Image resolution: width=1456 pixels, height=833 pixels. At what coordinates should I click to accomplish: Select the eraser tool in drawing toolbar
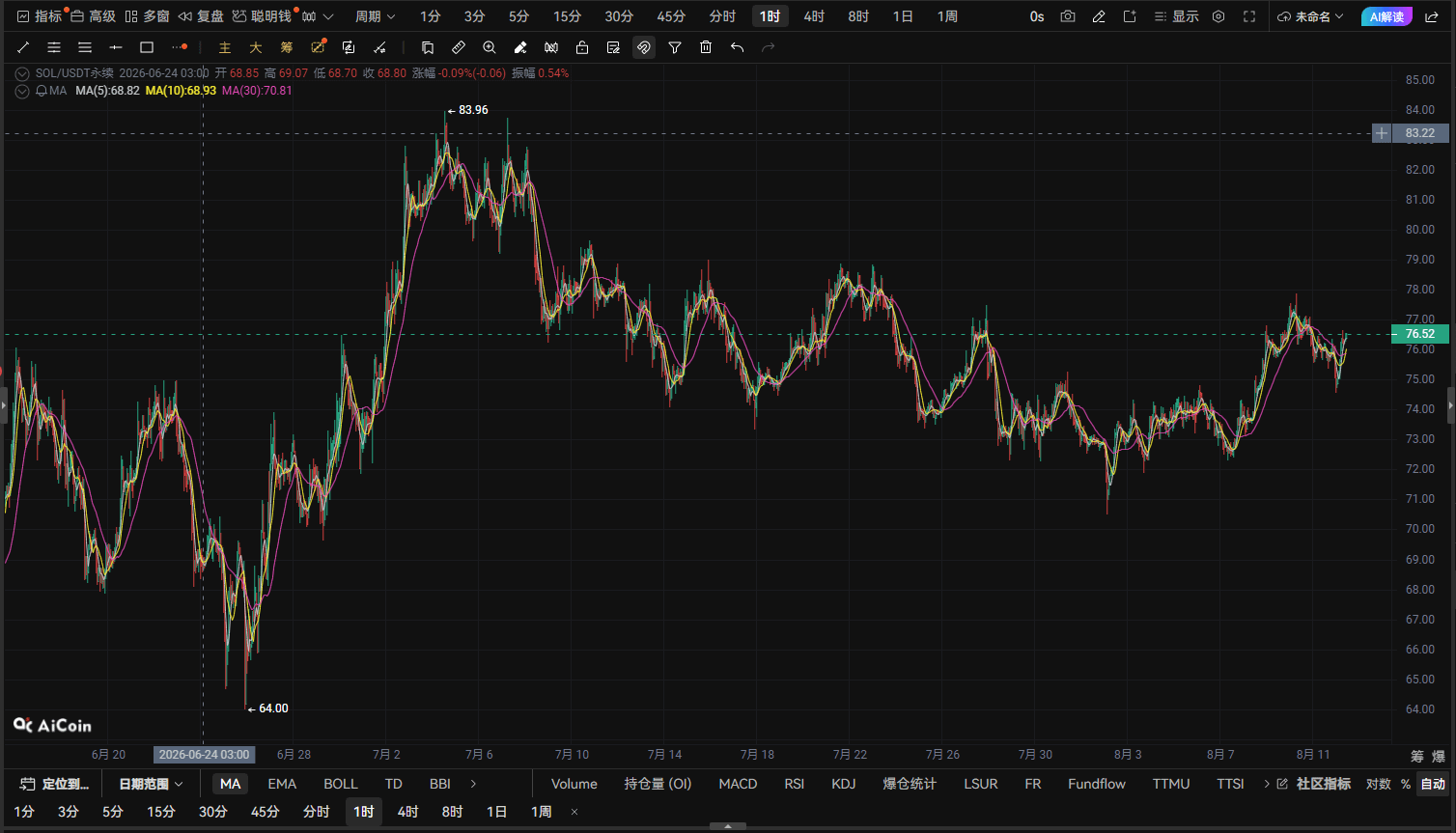pos(520,47)
